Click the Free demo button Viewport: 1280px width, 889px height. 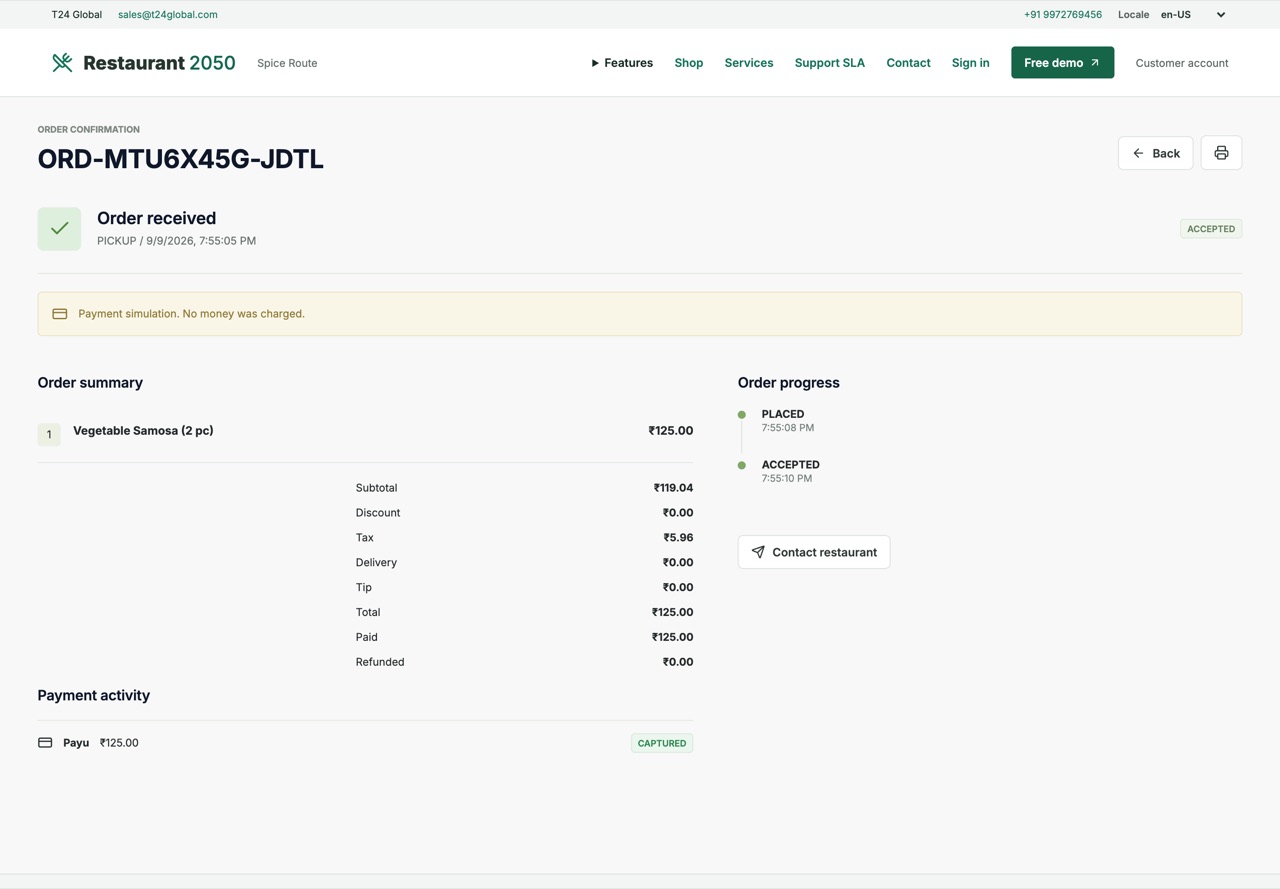click(1062, 62)
